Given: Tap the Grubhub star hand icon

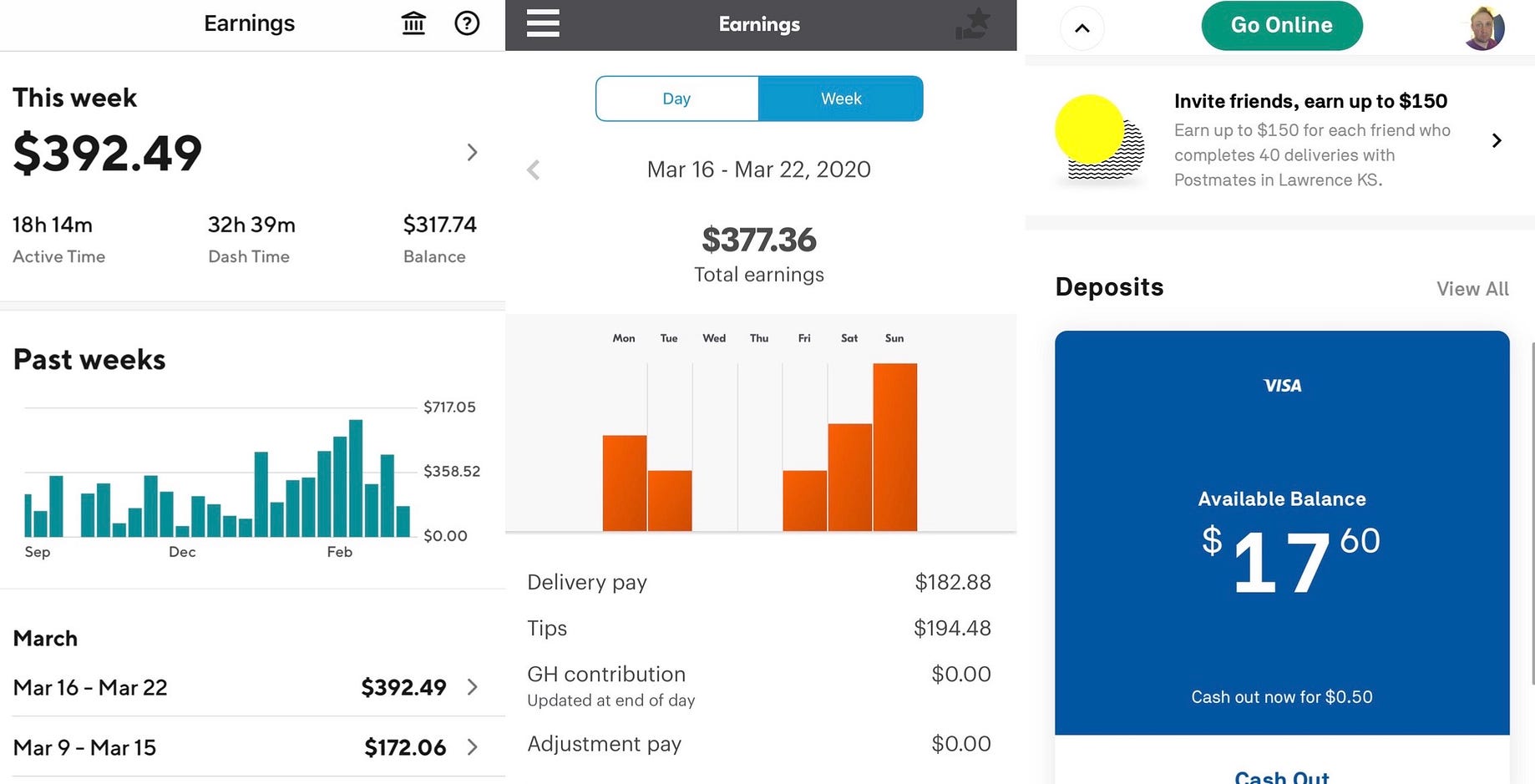Looking at the screenshot, I should tap(973, 24).
